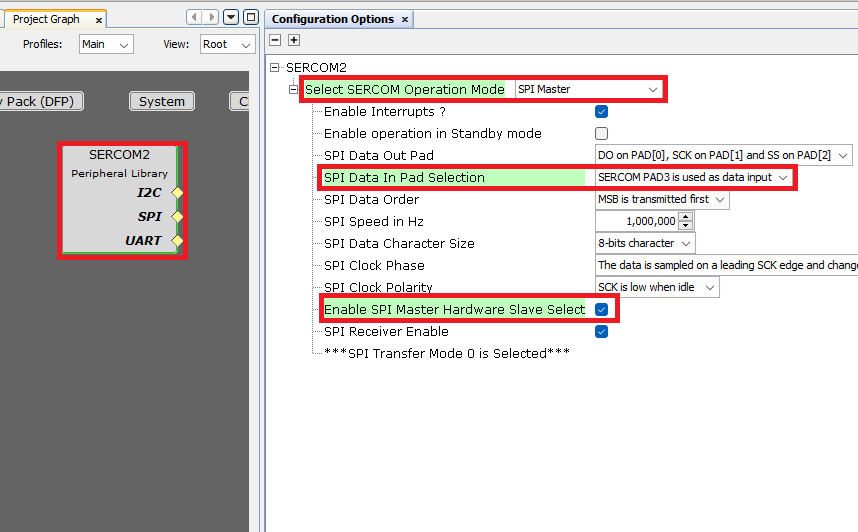The height and width of the screenshot is (532, 858).
Task: Uncheck Enable Interrupts checkbox
Action: (x=602, y=112)
